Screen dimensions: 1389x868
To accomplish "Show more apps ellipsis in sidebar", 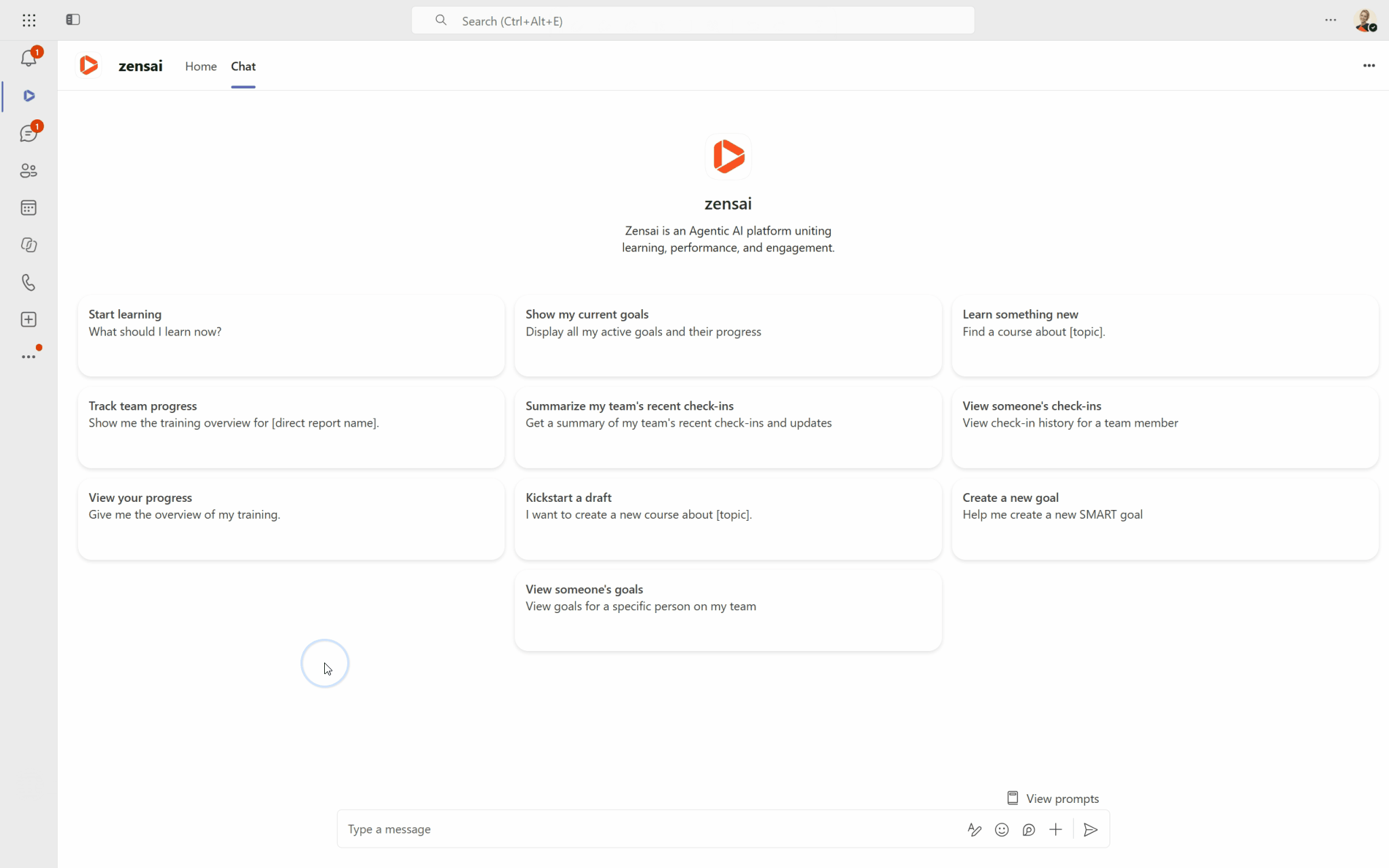I will coord(28,356).
